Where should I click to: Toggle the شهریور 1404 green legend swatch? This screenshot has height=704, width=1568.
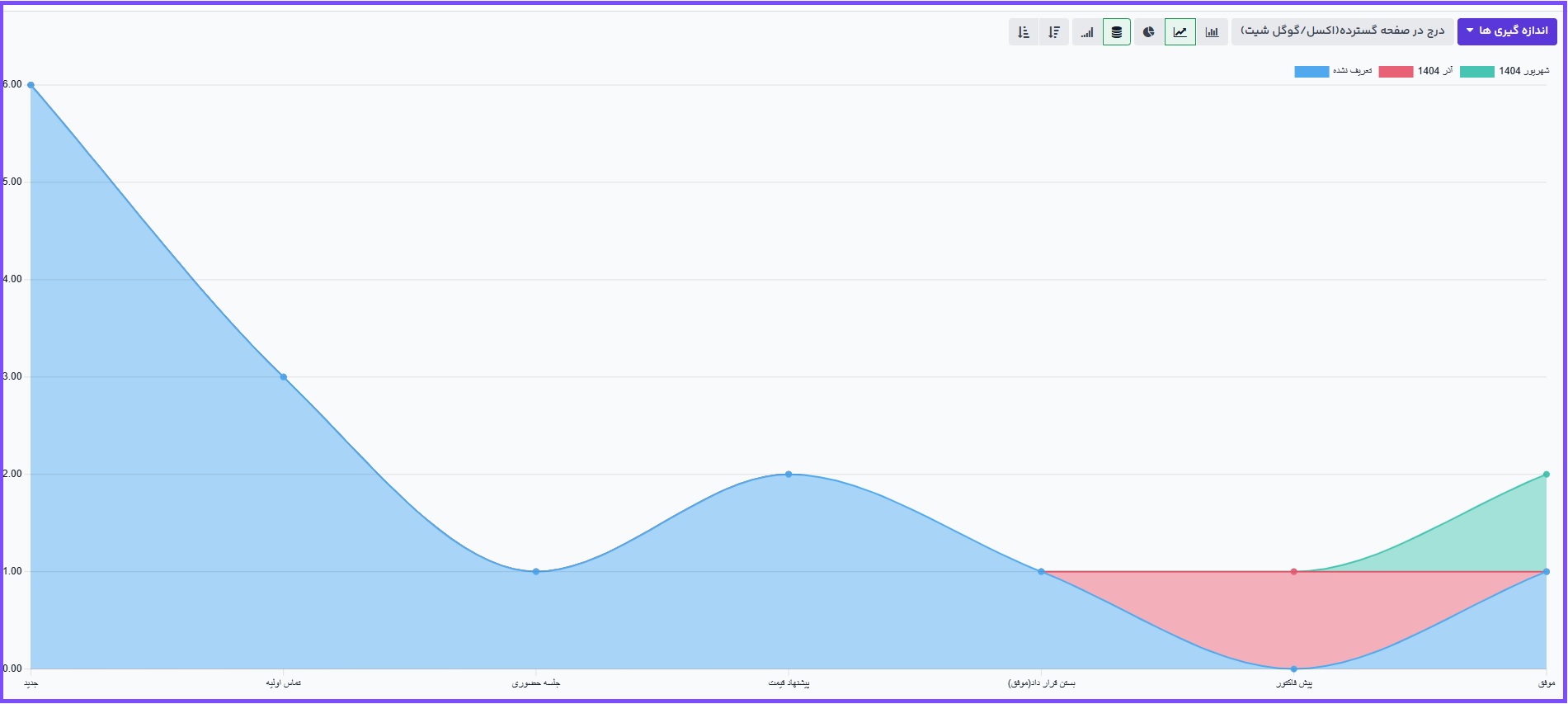[1476, 72]
